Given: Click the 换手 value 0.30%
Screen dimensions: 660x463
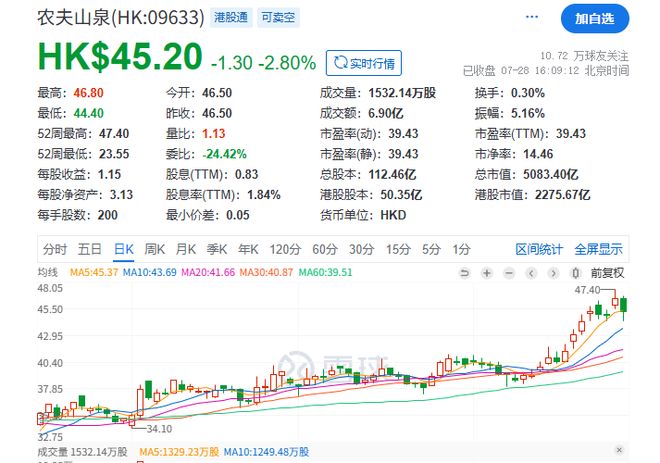Looking at the screenshot, I should click(x=528, y=93).
